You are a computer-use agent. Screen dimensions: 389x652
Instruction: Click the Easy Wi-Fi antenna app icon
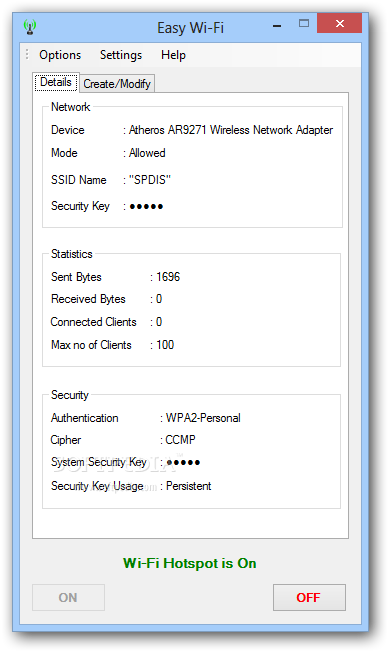(30, 27)
